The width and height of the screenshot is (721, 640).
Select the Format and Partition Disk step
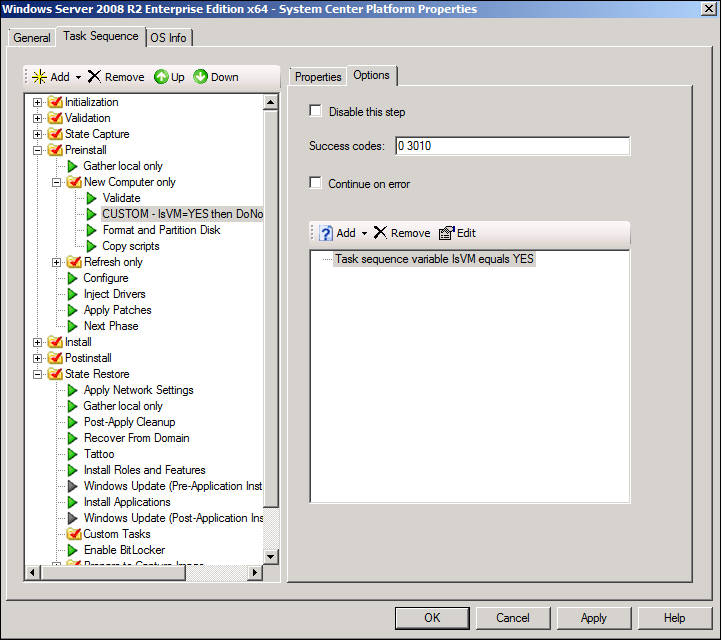(x=161, y=230)
